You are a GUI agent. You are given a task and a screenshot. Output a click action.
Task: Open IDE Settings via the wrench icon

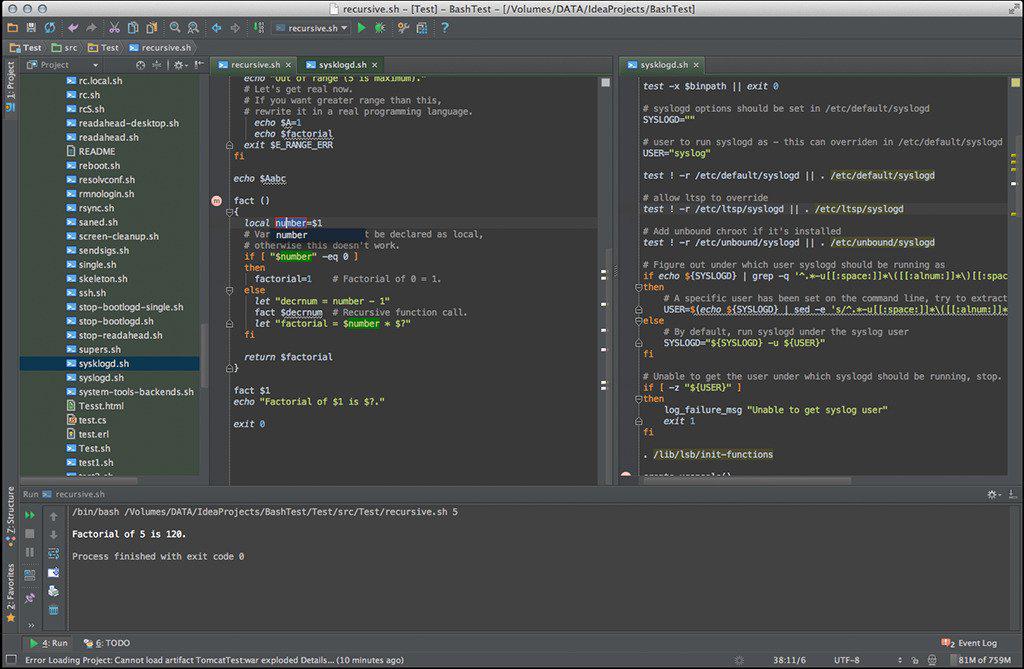[403, 28]
